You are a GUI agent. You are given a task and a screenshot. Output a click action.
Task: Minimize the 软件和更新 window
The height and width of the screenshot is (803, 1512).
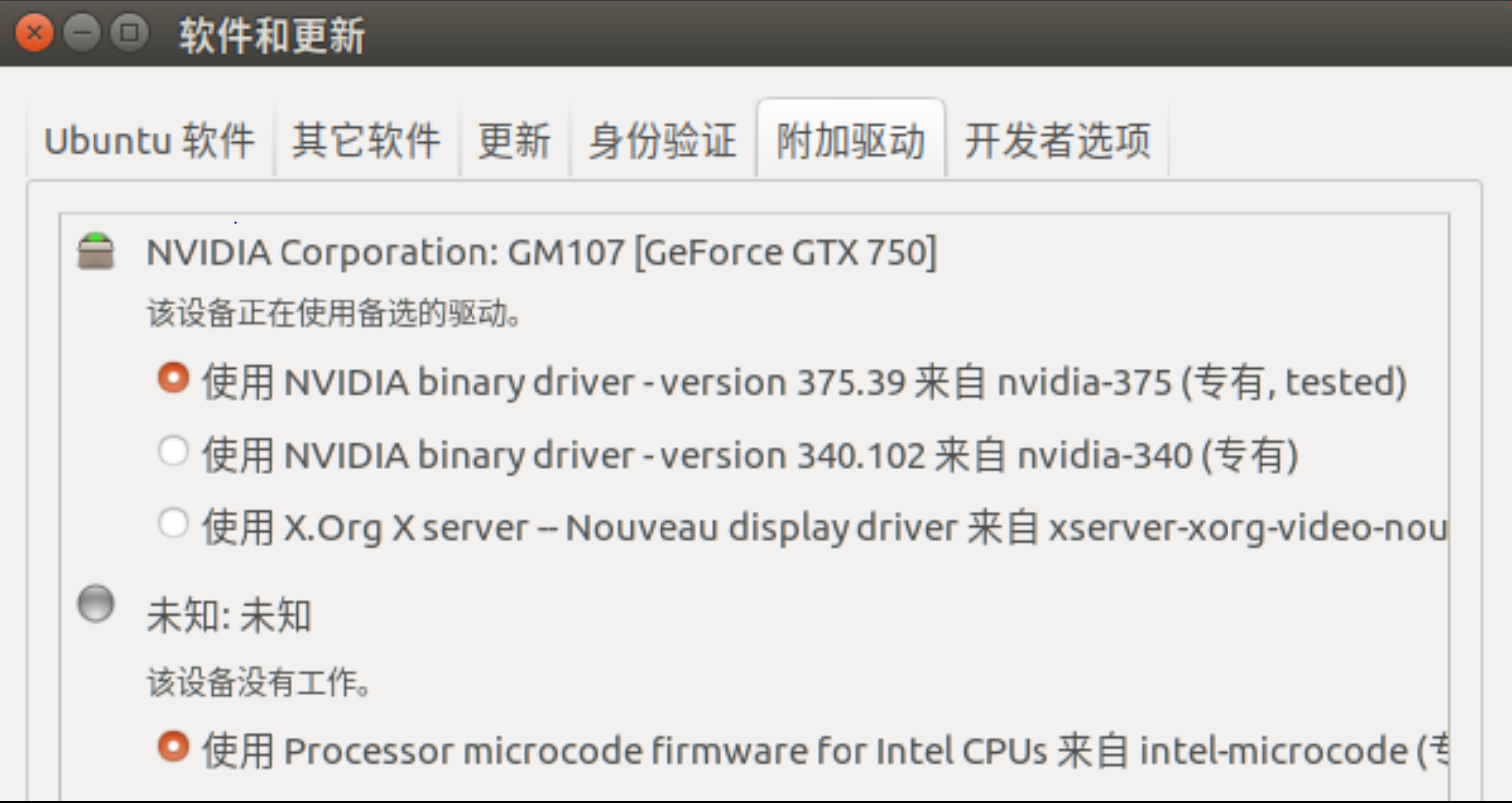pos(83,33)
